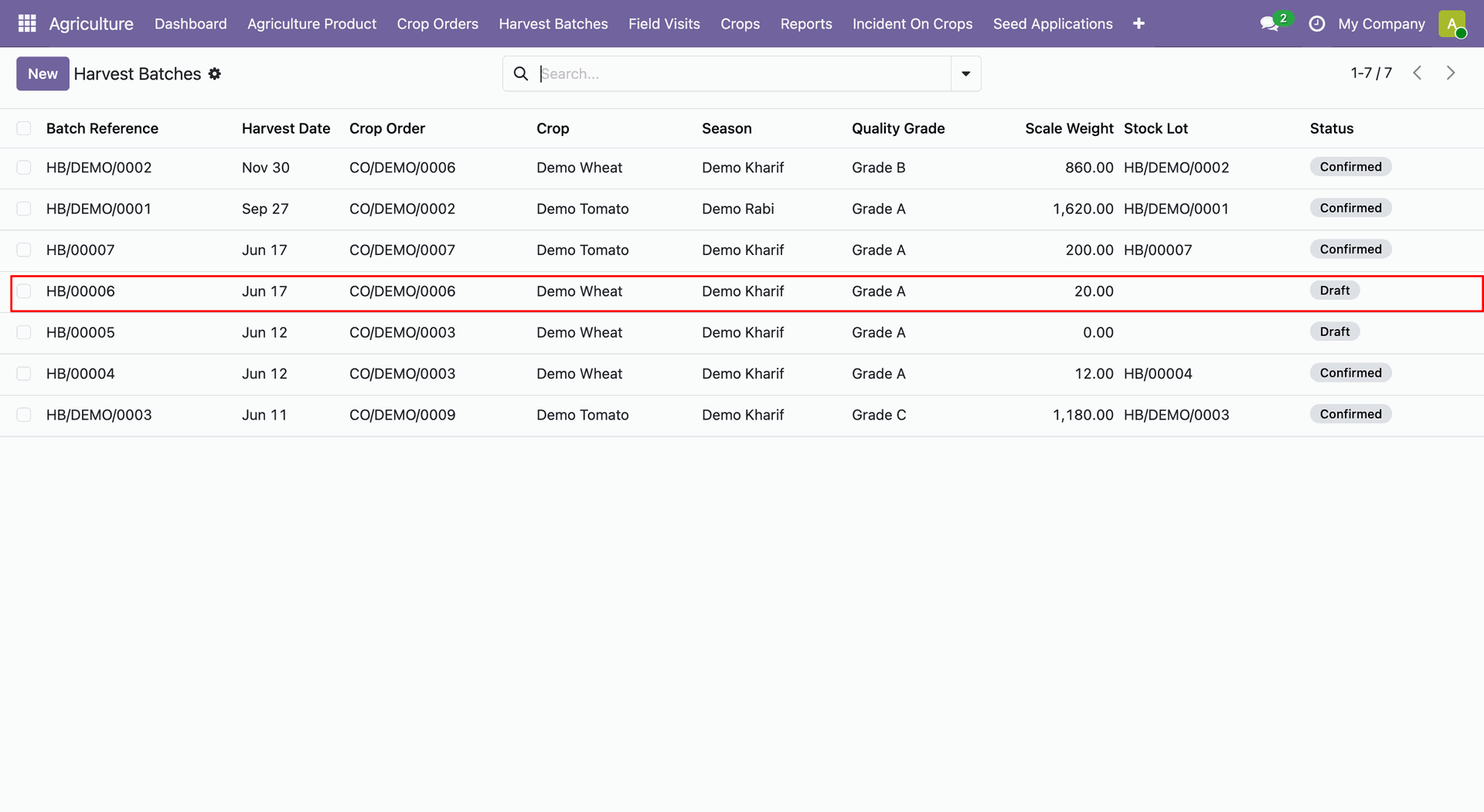Image resolution: width=1484 pixels, height=812 pixels.
Task: Toggle the select-all header checkbox
Action: 24,128
